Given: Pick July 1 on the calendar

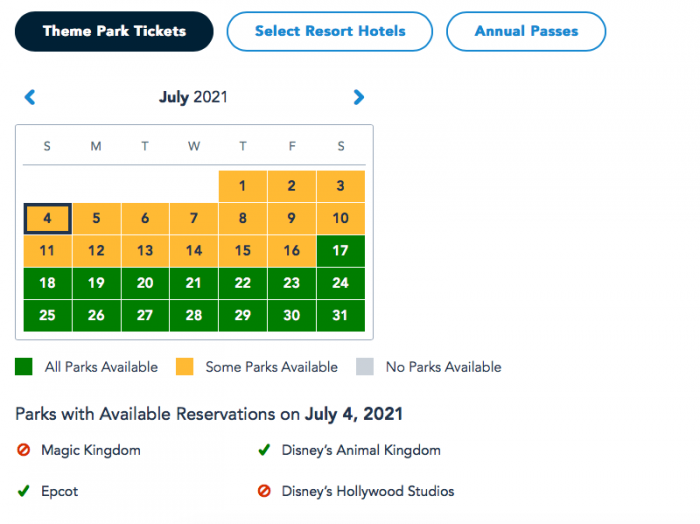Looking at the screenshot, I should tap(243, 186).
